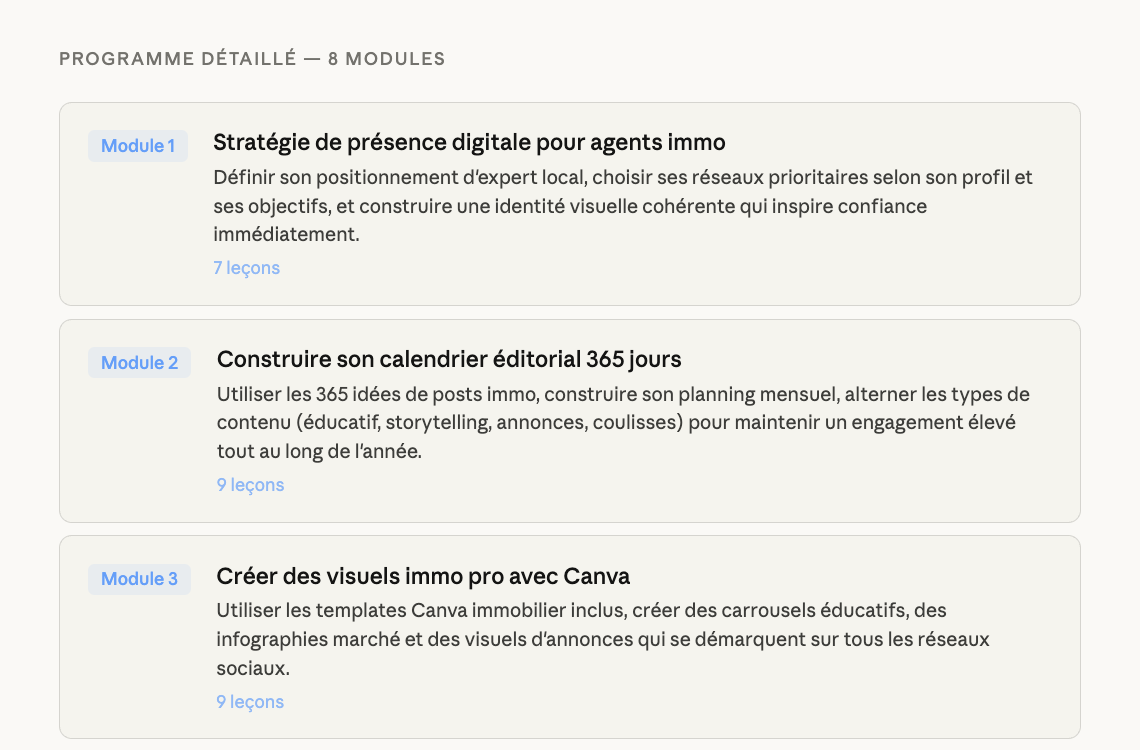1140x750 pixels.
Task: Click the '7 leçons' link
Action: coord(246,268)
